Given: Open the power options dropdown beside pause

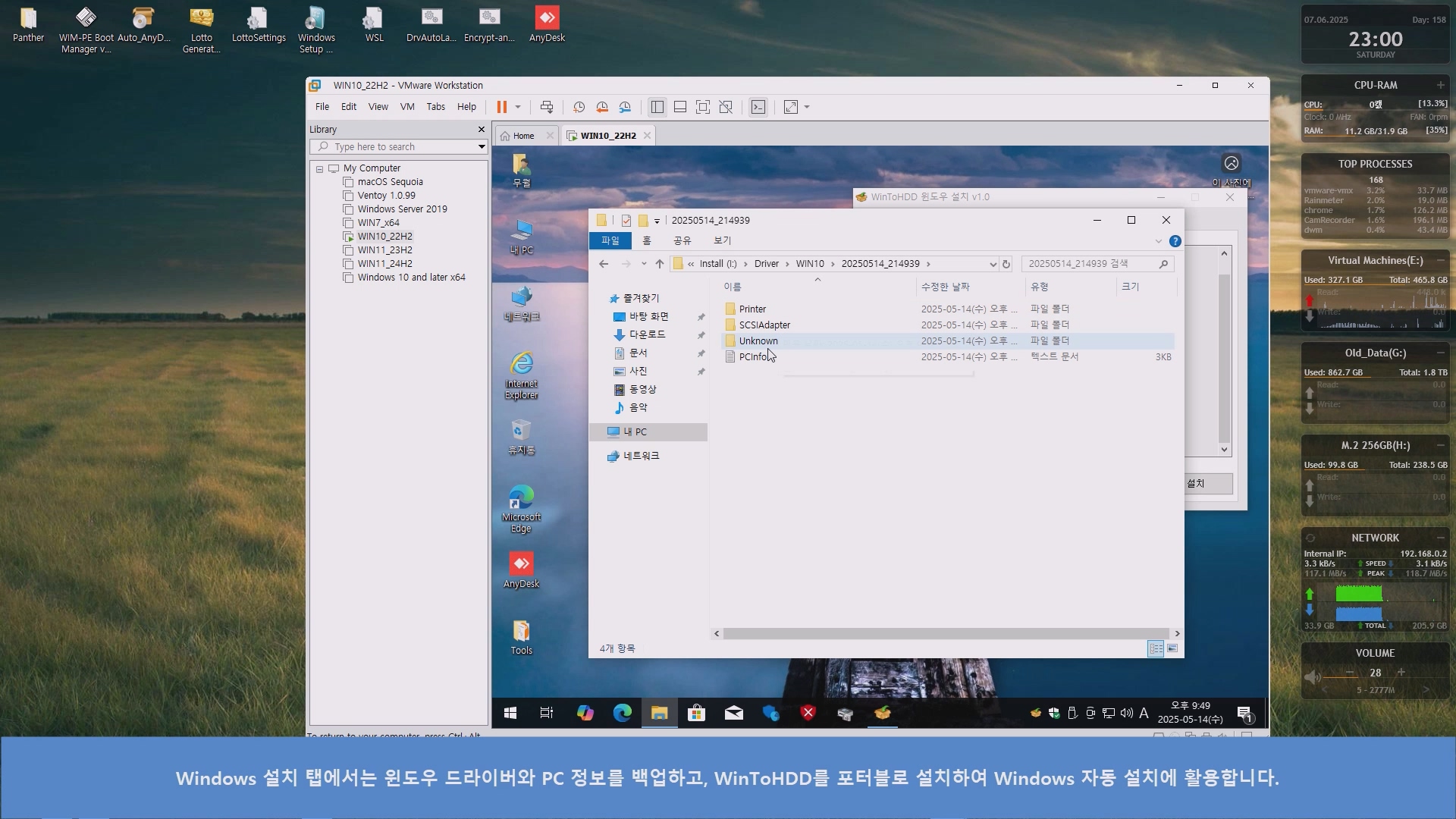Looking at the screenshot, I should pos(518,107).
